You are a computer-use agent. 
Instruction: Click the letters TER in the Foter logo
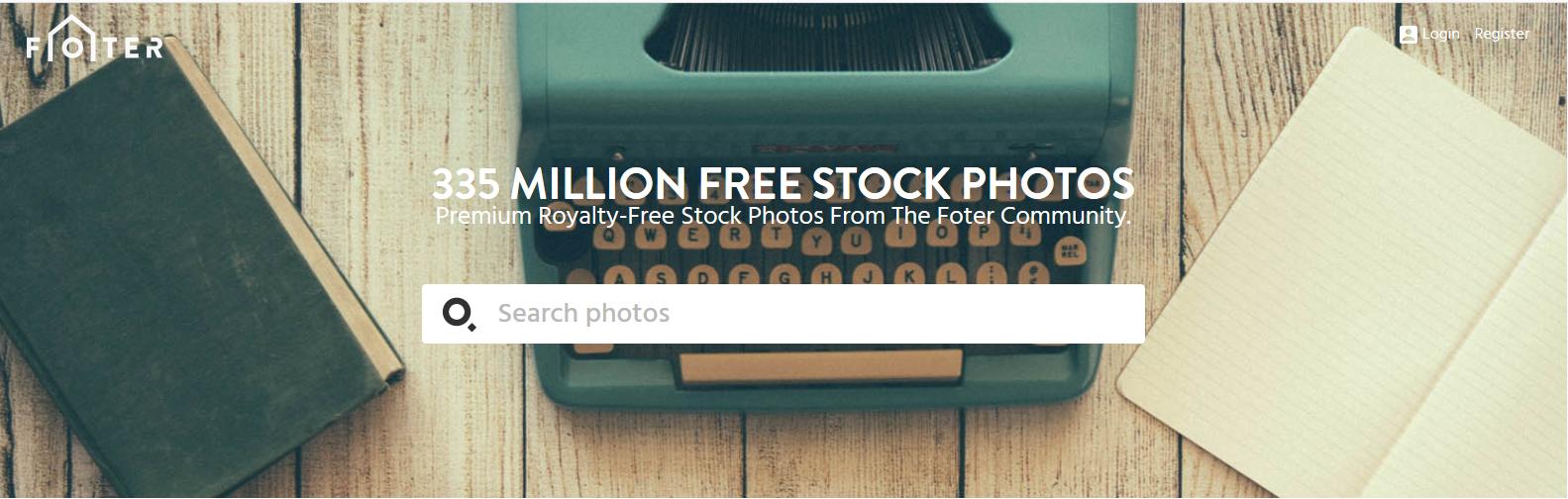click(132, 49)
